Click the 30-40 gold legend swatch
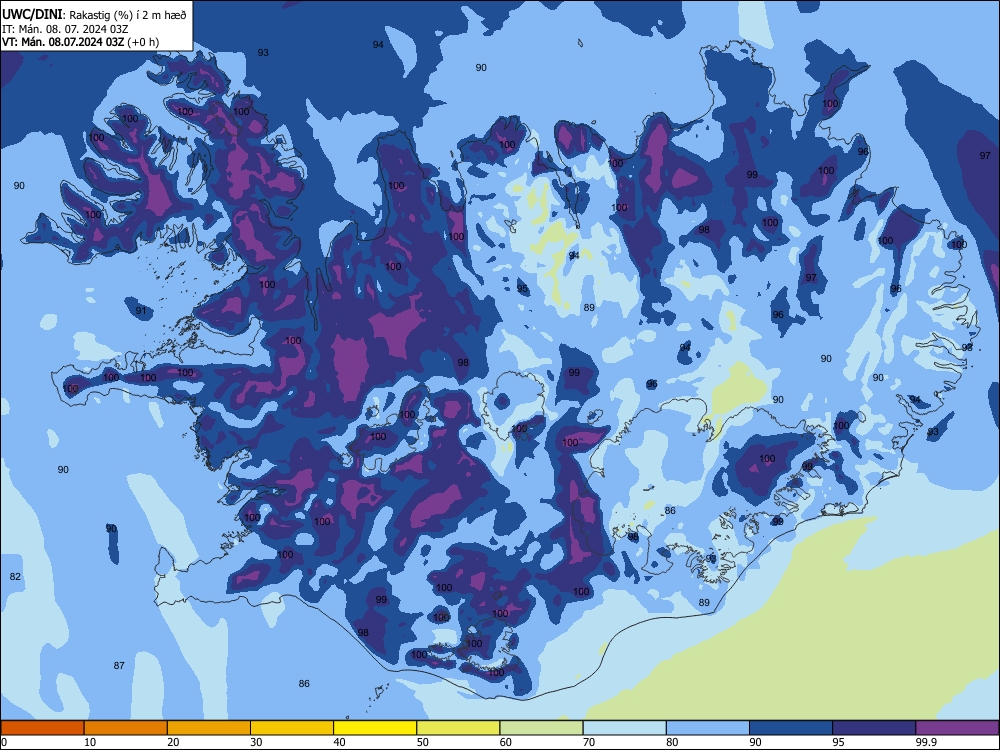Image resolution: width=1000 pixels, height=750 pixels. point(292,728)
